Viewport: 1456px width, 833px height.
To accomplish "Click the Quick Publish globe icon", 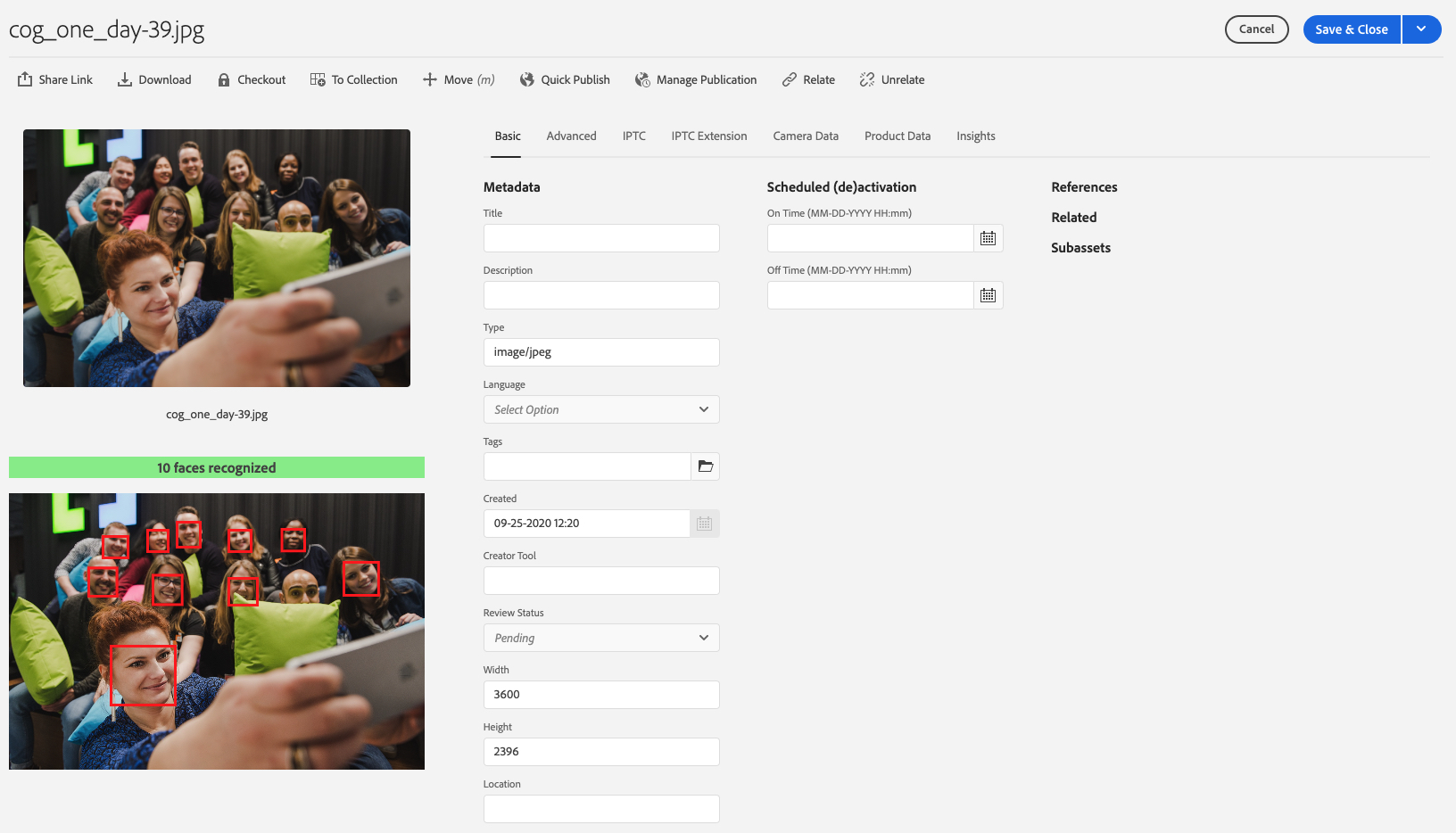I will (x=527, y=79).
